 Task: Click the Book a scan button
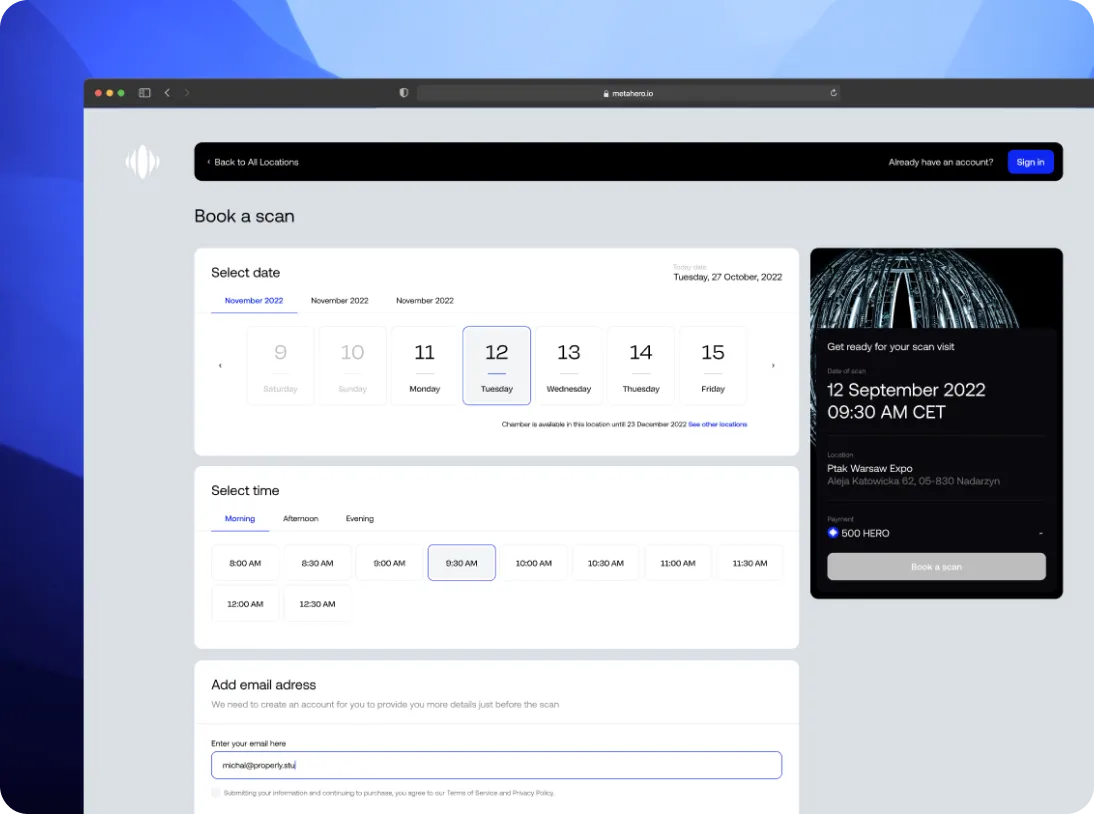click(x=936, y=566)
